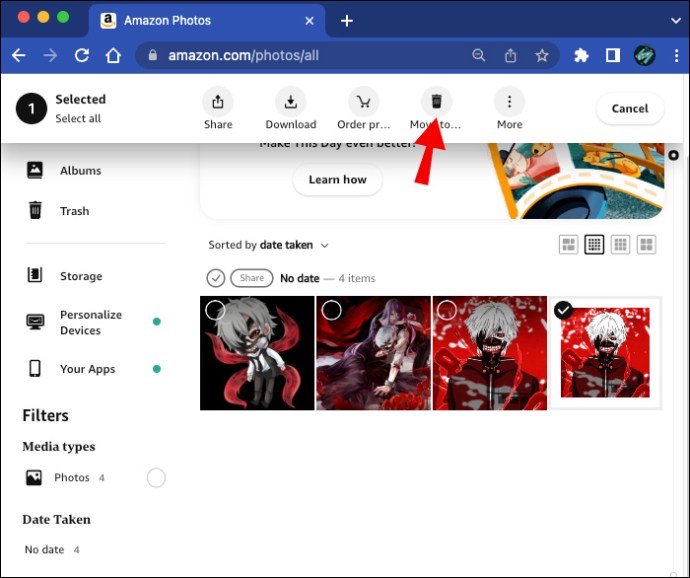Select the first chibi character photo checkbox
This screenshot has height=578, width=690.
[215, 310]
